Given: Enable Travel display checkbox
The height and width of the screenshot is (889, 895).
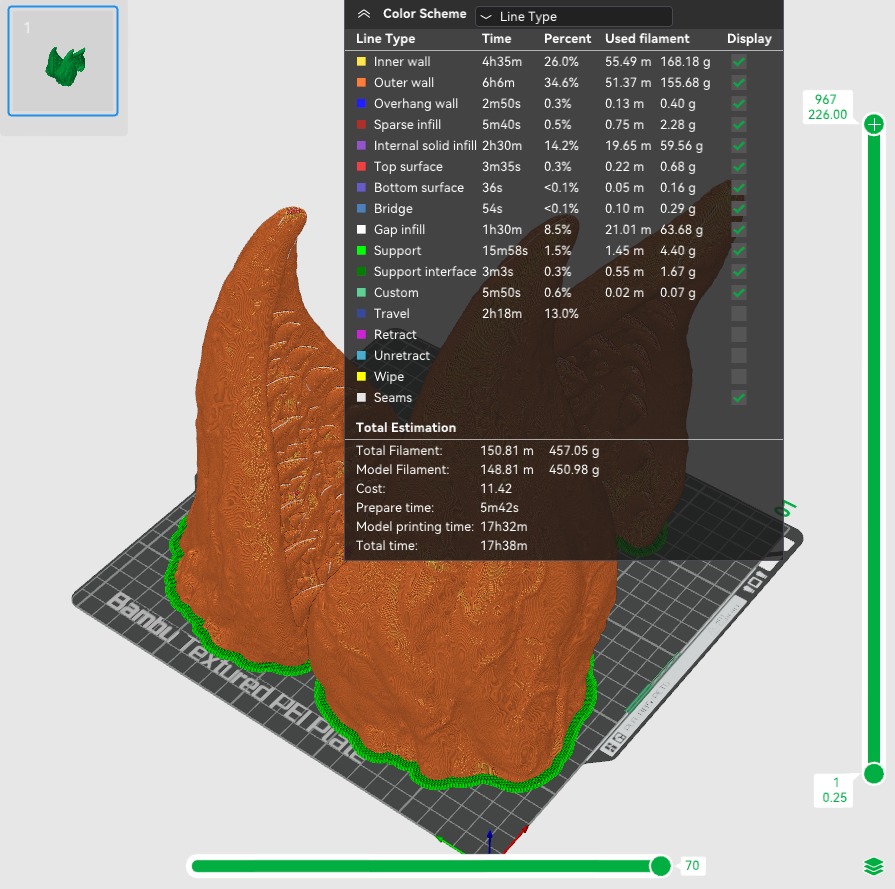Looking at the screenshot, I should 739,313.
